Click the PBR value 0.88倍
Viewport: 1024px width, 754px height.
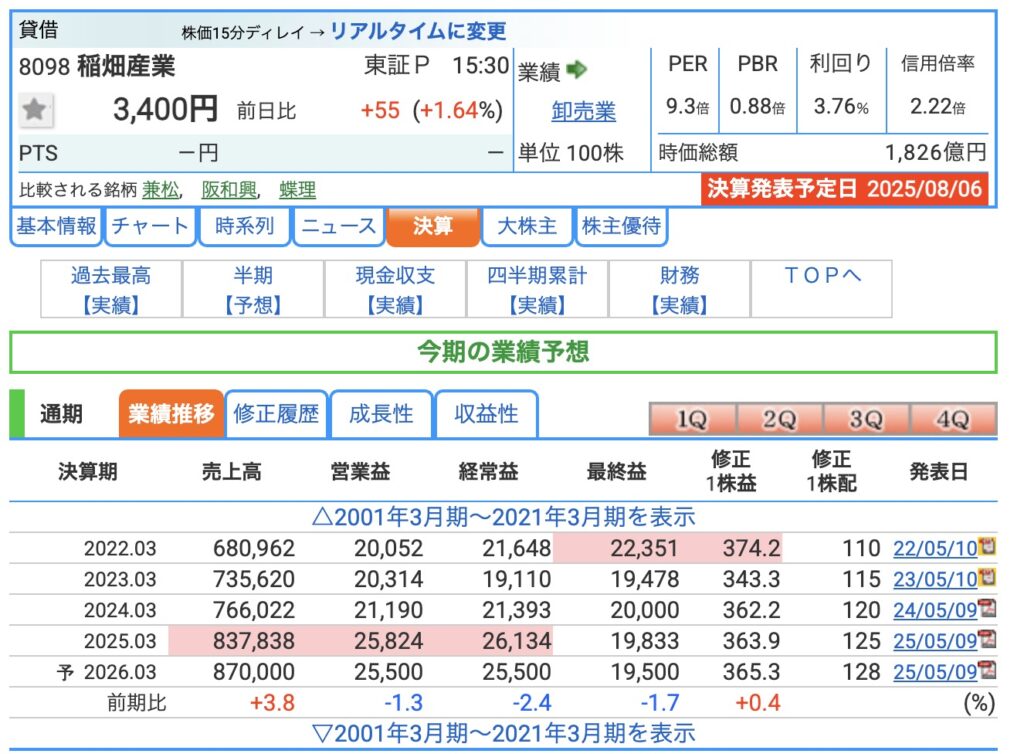758,106
